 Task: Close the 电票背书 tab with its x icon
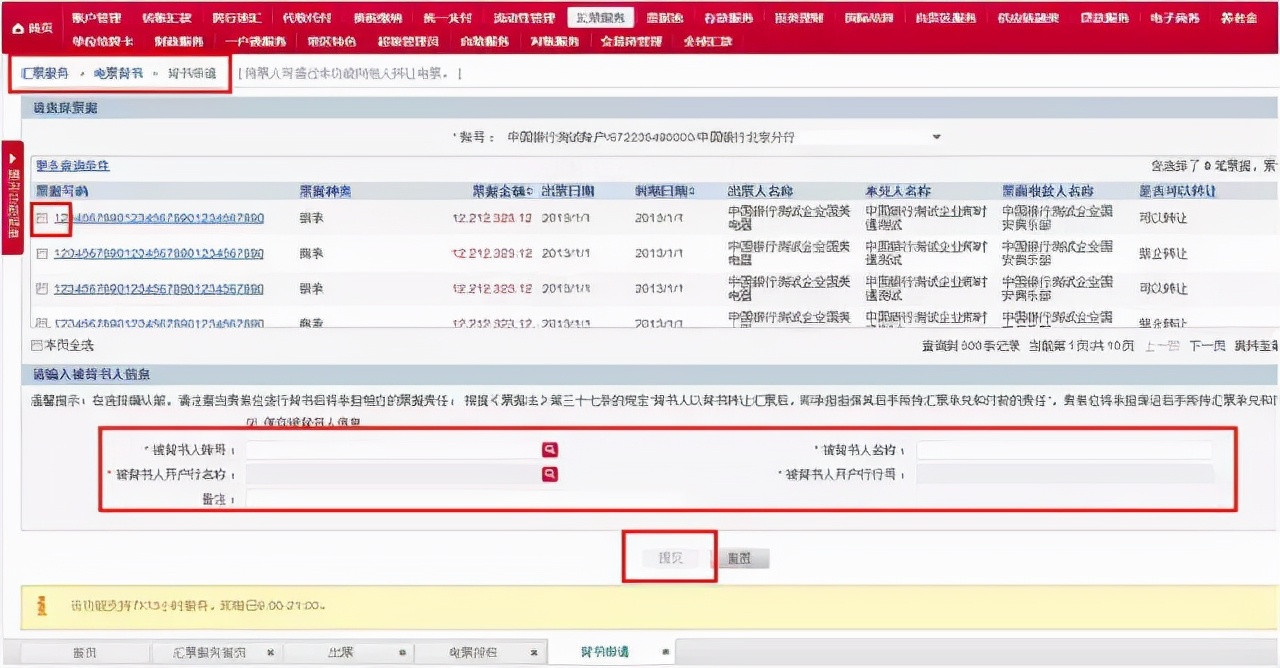click(533, 652)
